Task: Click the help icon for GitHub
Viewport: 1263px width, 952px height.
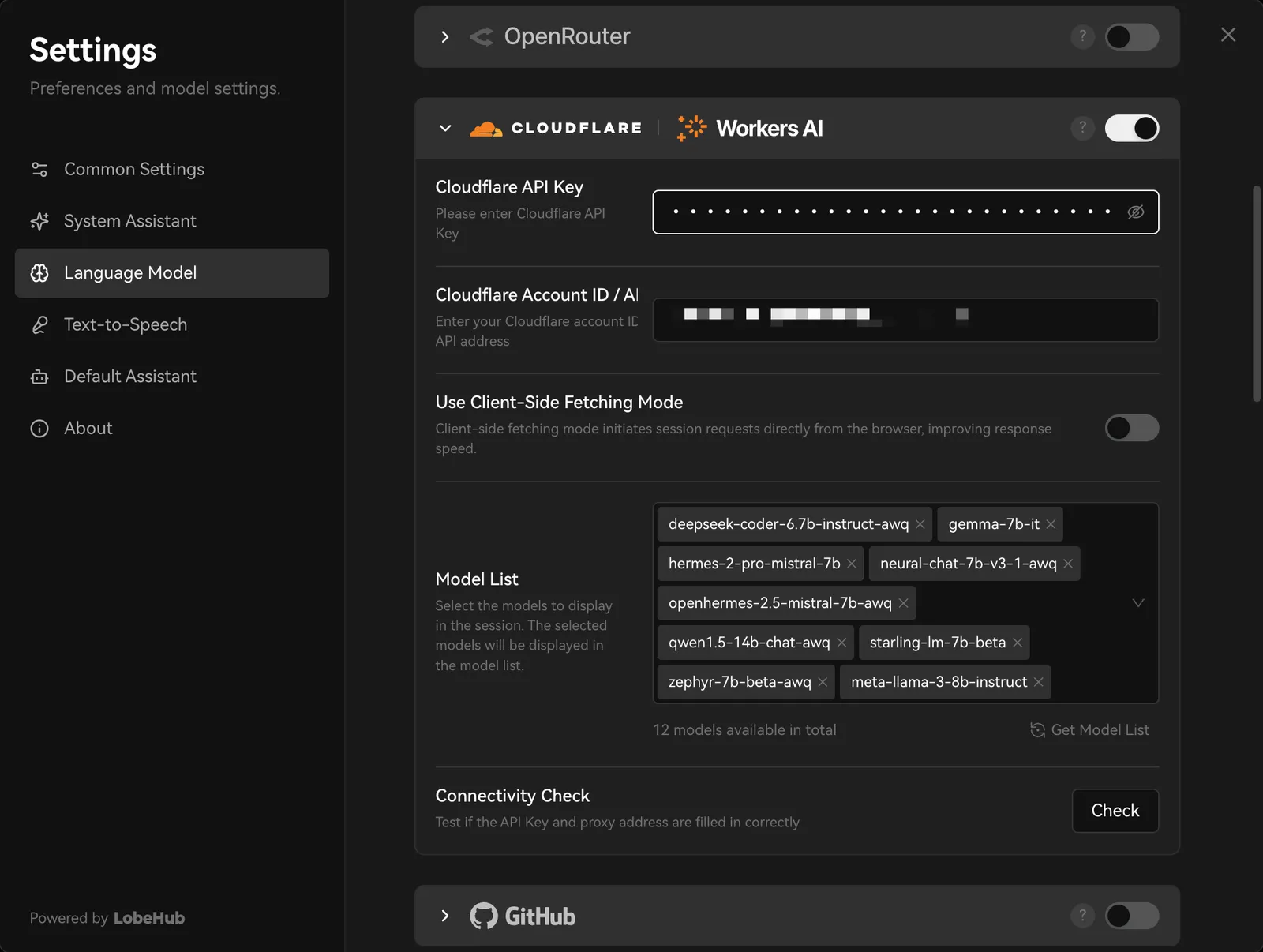Action: [x=1082, y=916]
